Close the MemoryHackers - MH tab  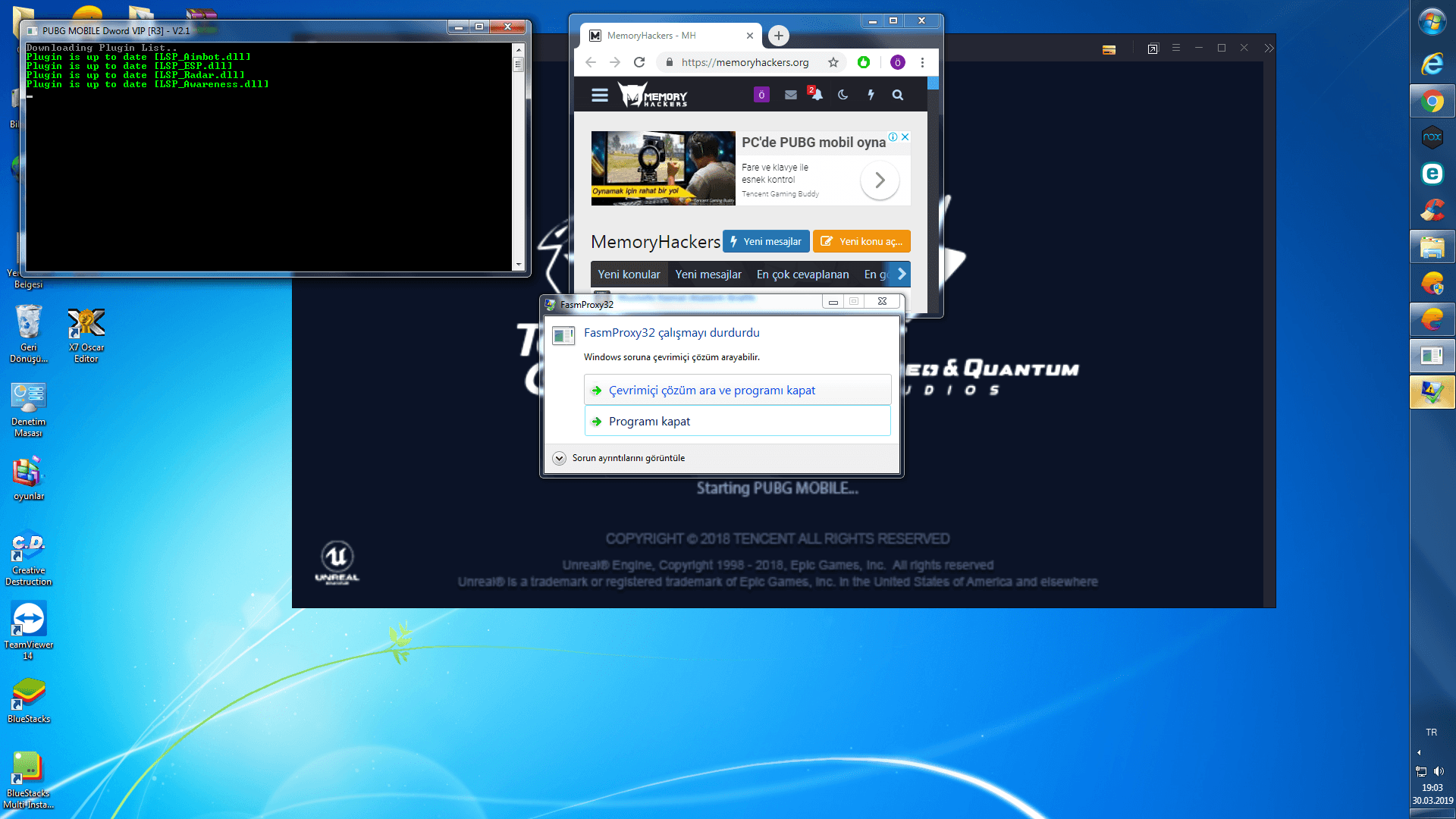click(x=750, y=36)
